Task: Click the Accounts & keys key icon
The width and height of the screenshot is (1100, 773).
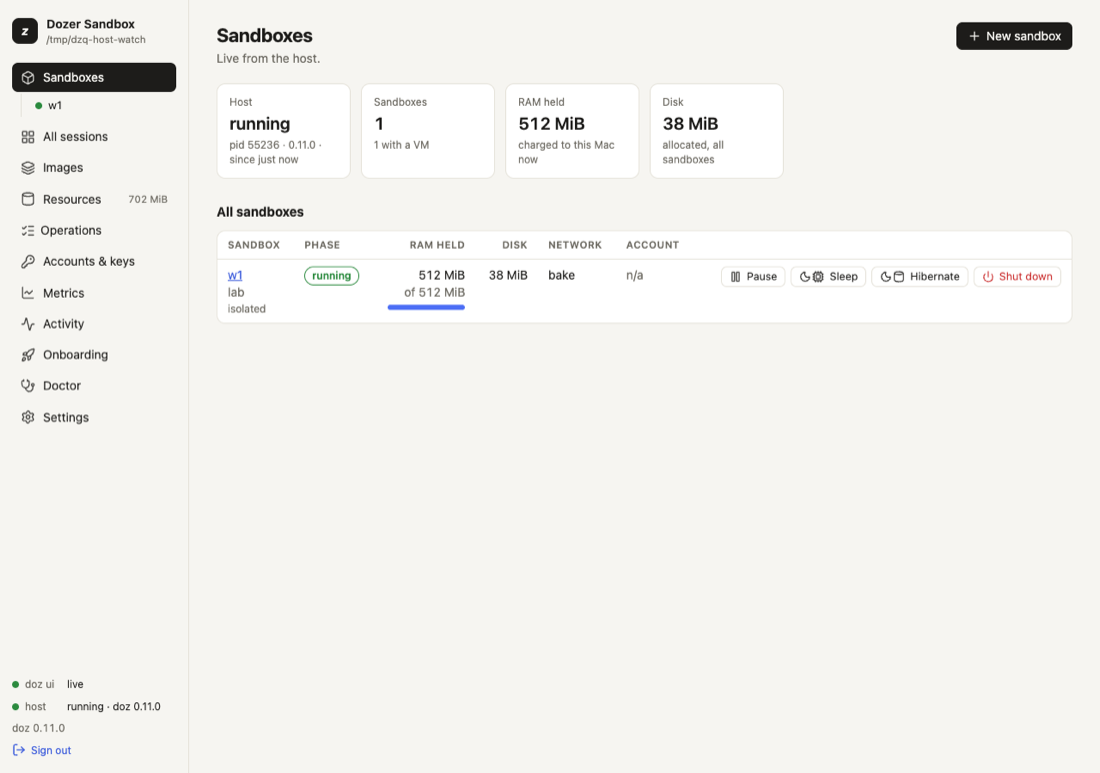Action: [28, 262]
